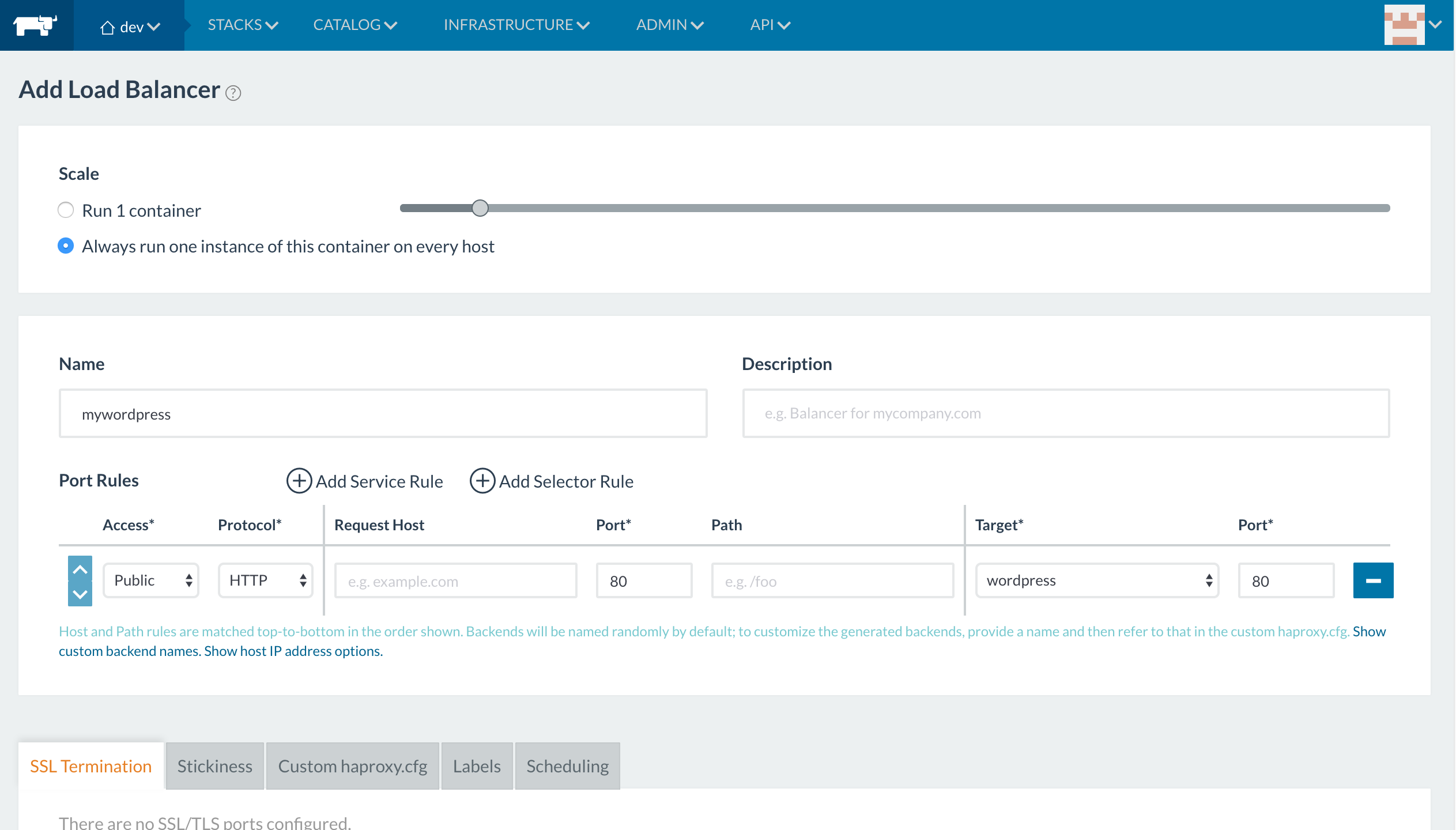Switch to the Stickiness tab
This screenshot has height=830, width=1456.
pyautogui.click(x=214, y=766)
